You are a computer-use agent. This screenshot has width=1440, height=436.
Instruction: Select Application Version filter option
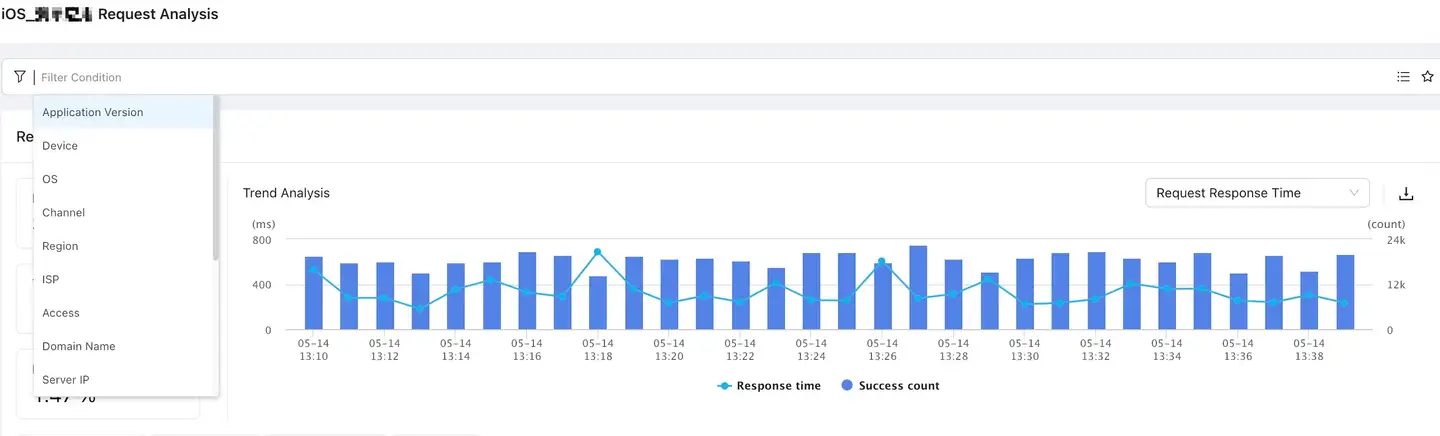coord(93,113)
